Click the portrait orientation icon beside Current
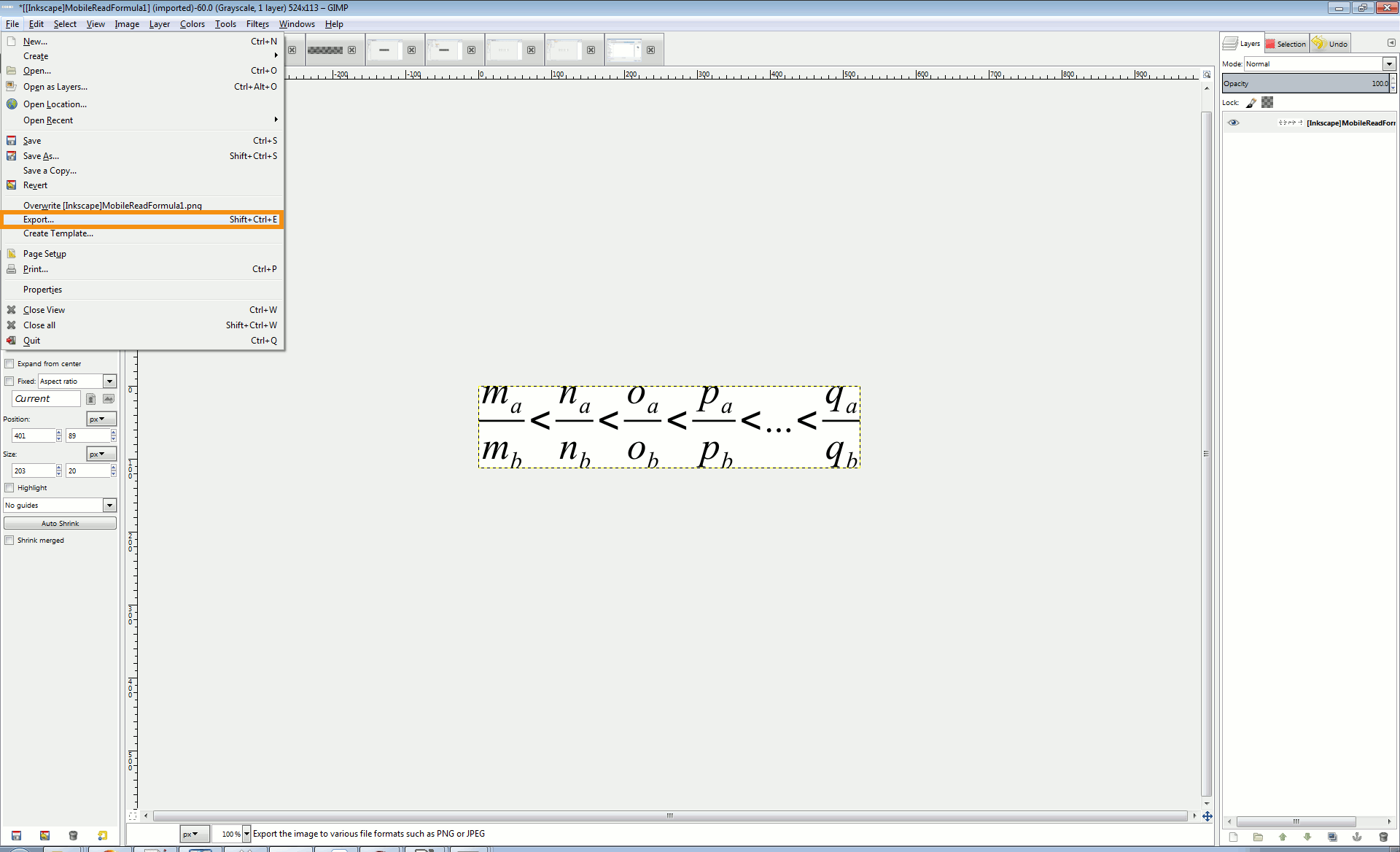The image size is (1400, 852). [x=91, y=399]
